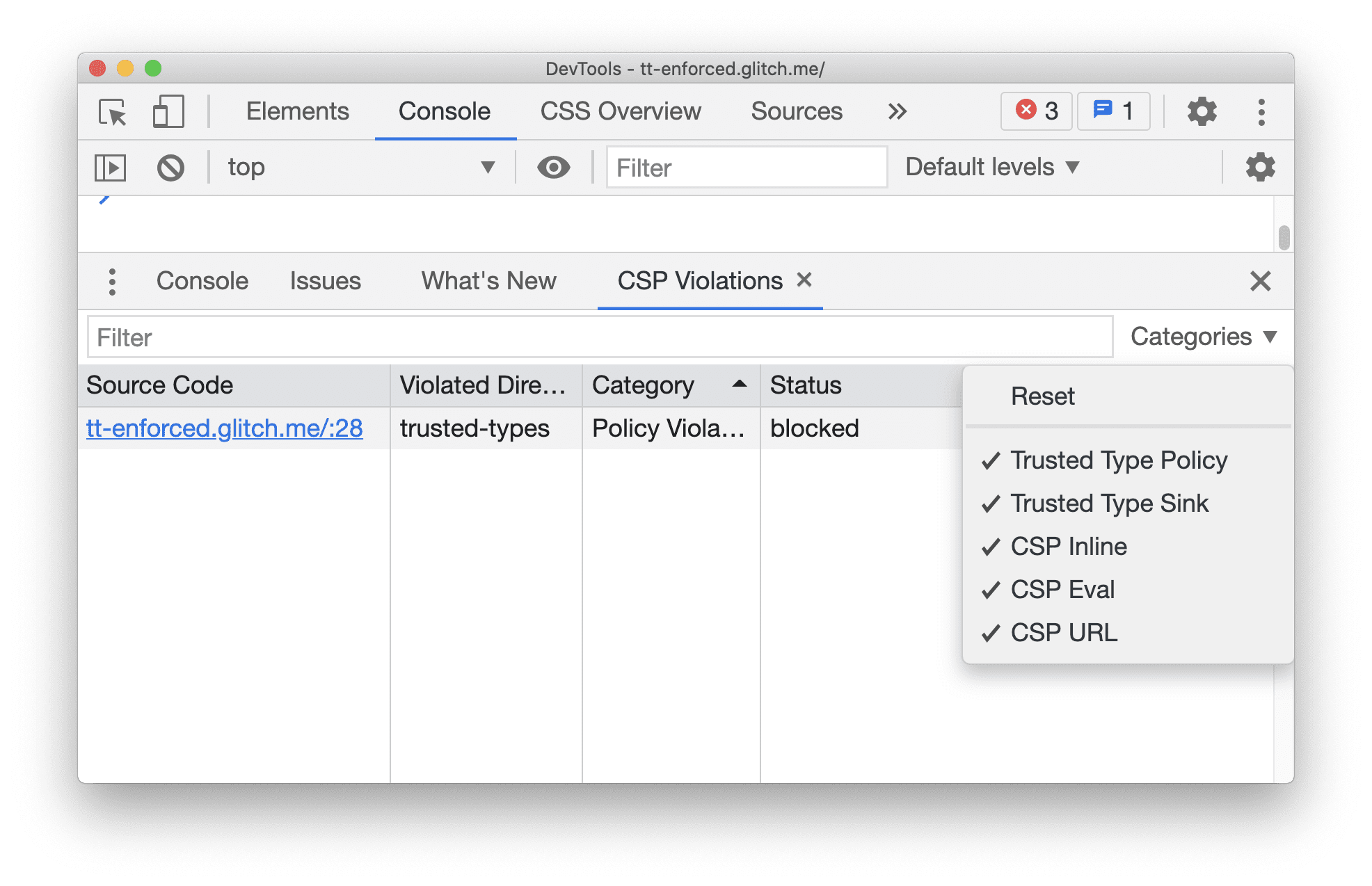The width and height of the screenshot is (1372, 886).
Task: Reset the category filters selection
Action: (x=1045, y=395)
